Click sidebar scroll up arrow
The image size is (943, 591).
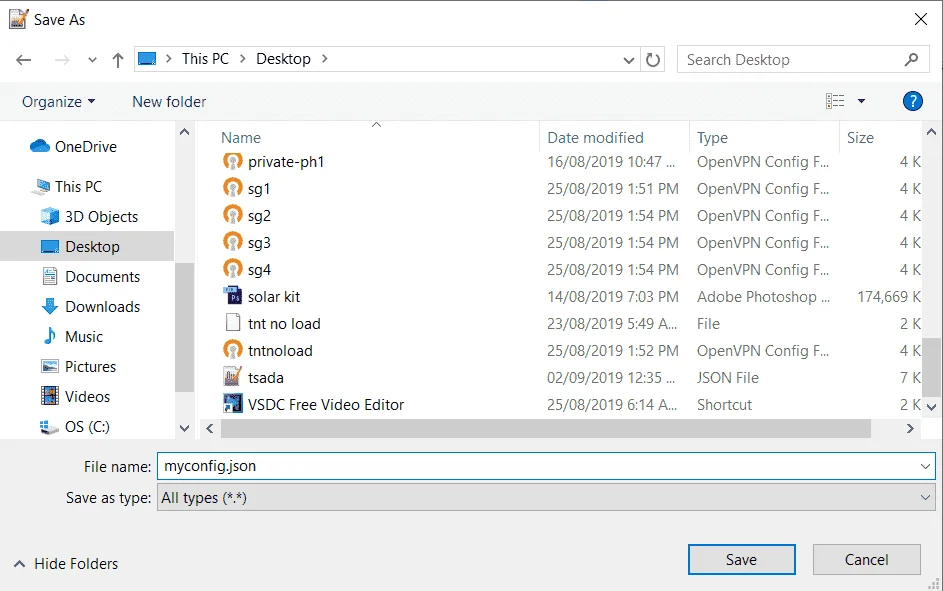(x=185, y=132)
